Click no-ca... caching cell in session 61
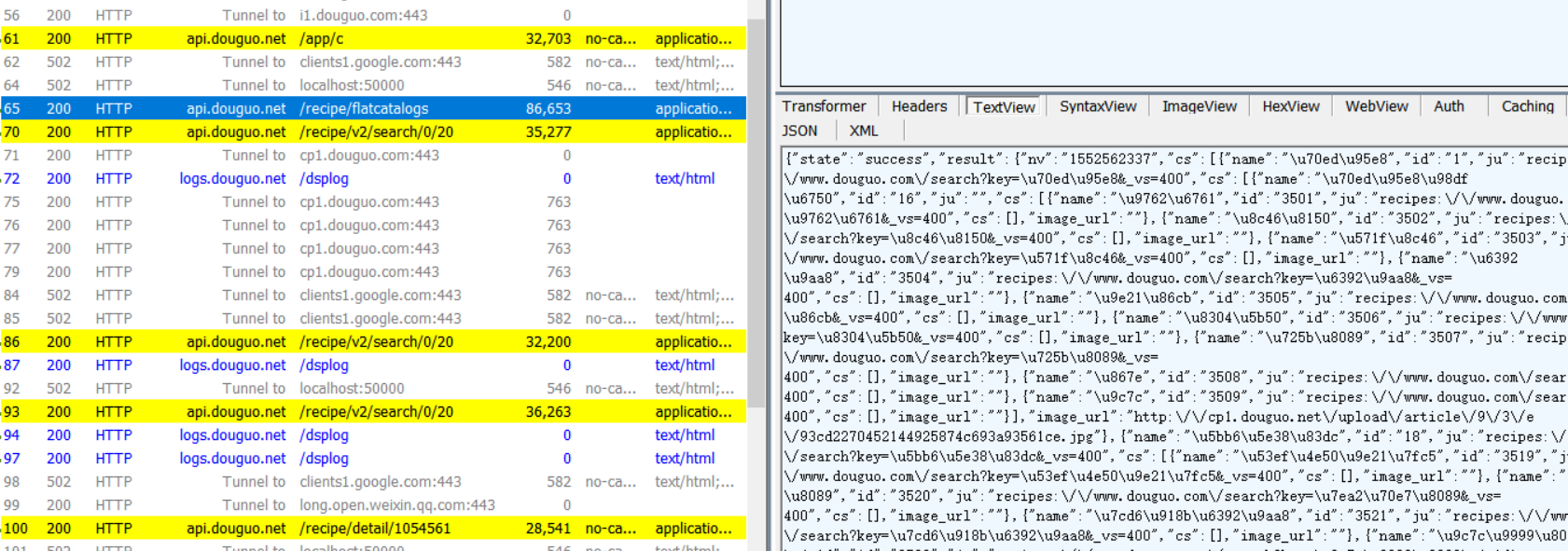The width and height of the screenshot is (1568, 551). (611, 38)
